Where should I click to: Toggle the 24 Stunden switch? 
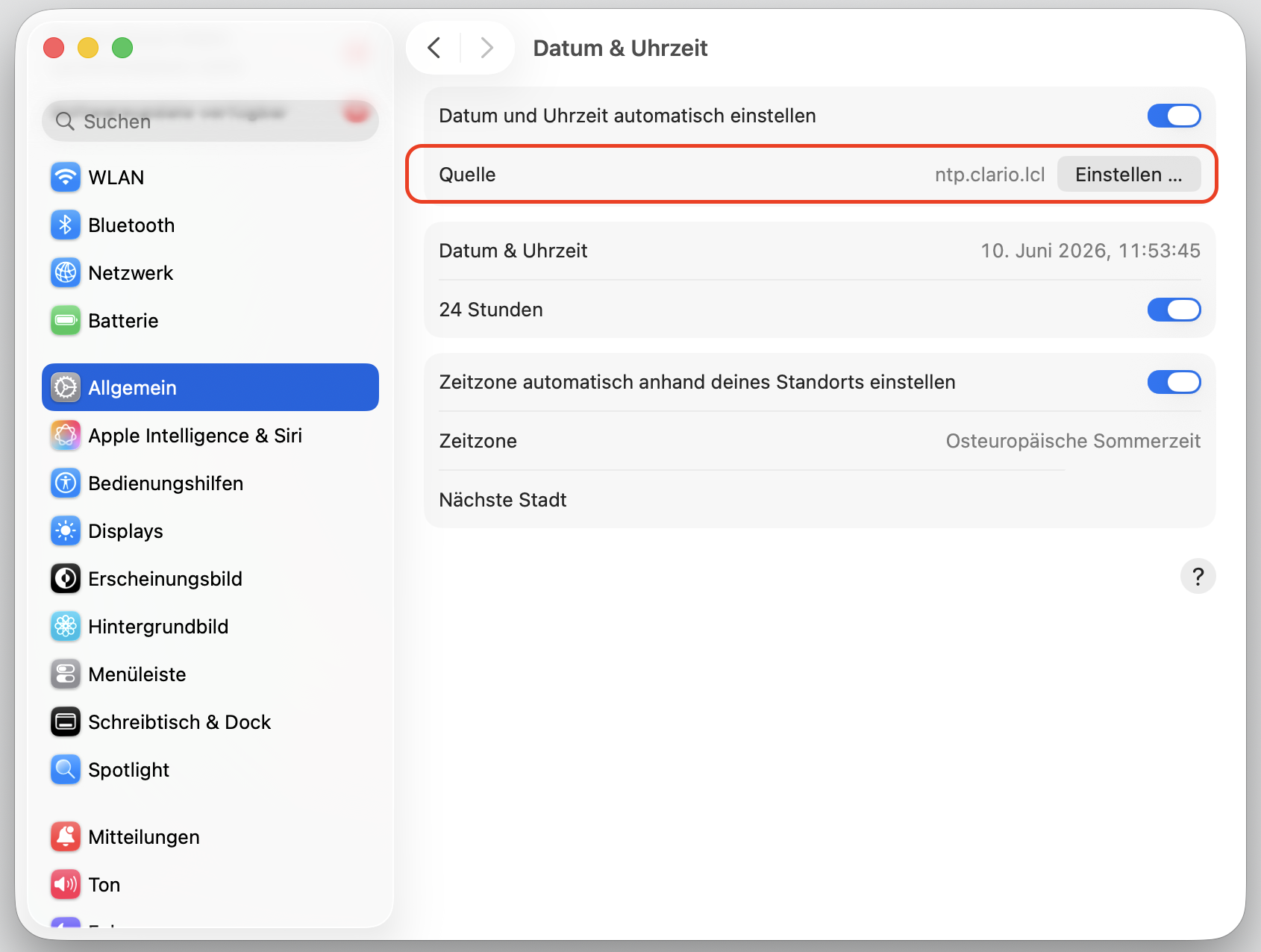1174,310
